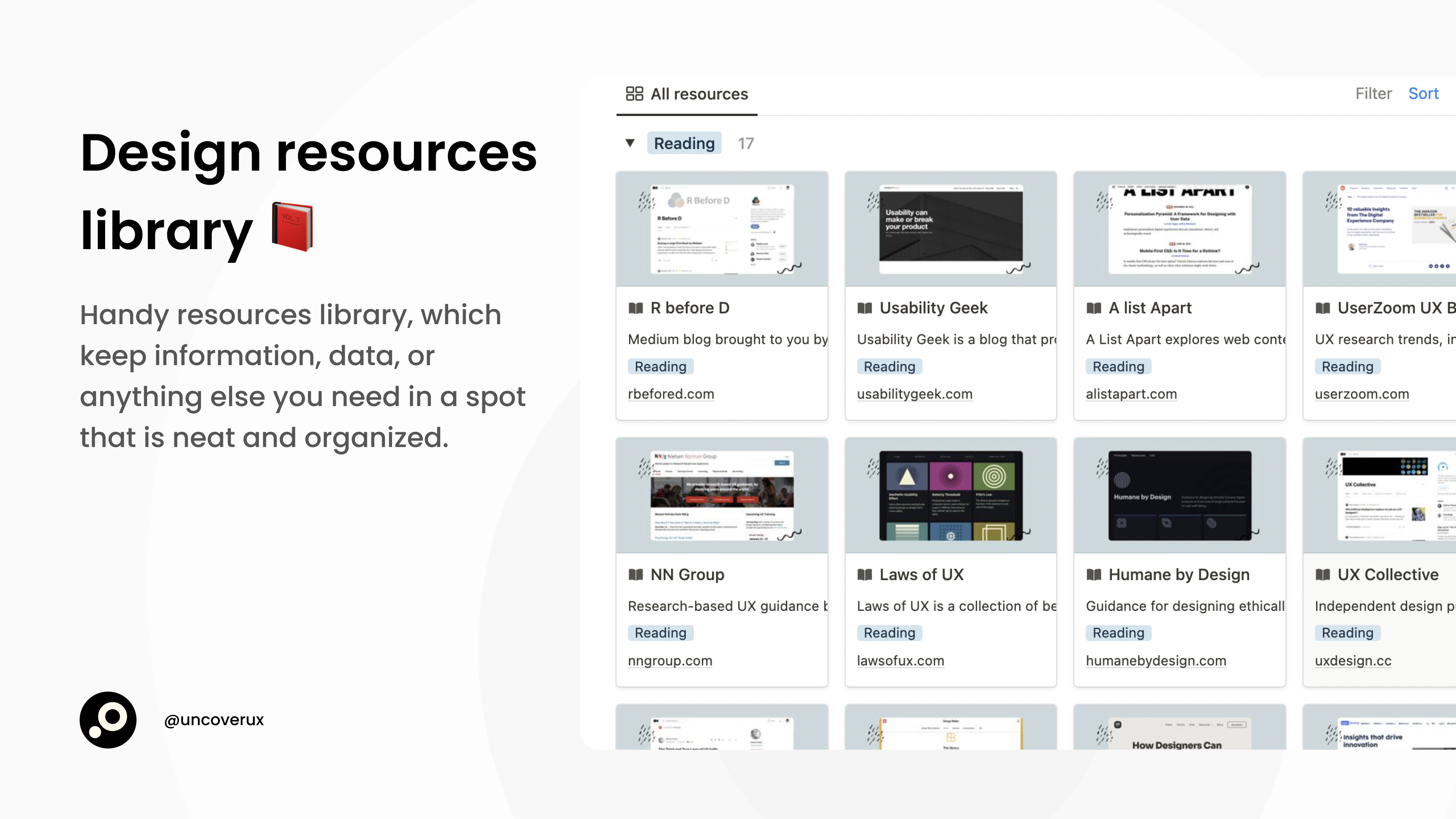Screen dimensions: 1456x819
Task: Click the book icon beside R before D
Action: click(636, 308)
